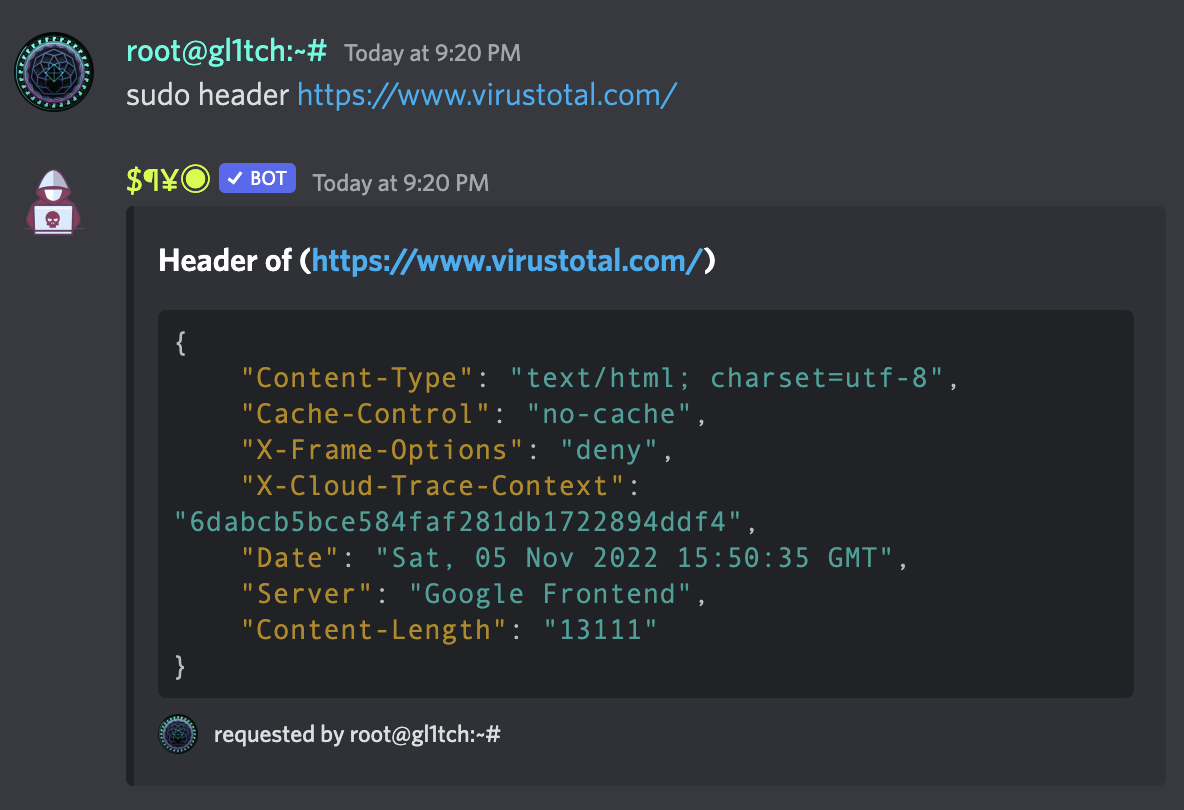Image resolution: width=1184 pixels, height=810 pixels.
Task: Open the virustotal link in sudo message
Action: coord(487,95)
